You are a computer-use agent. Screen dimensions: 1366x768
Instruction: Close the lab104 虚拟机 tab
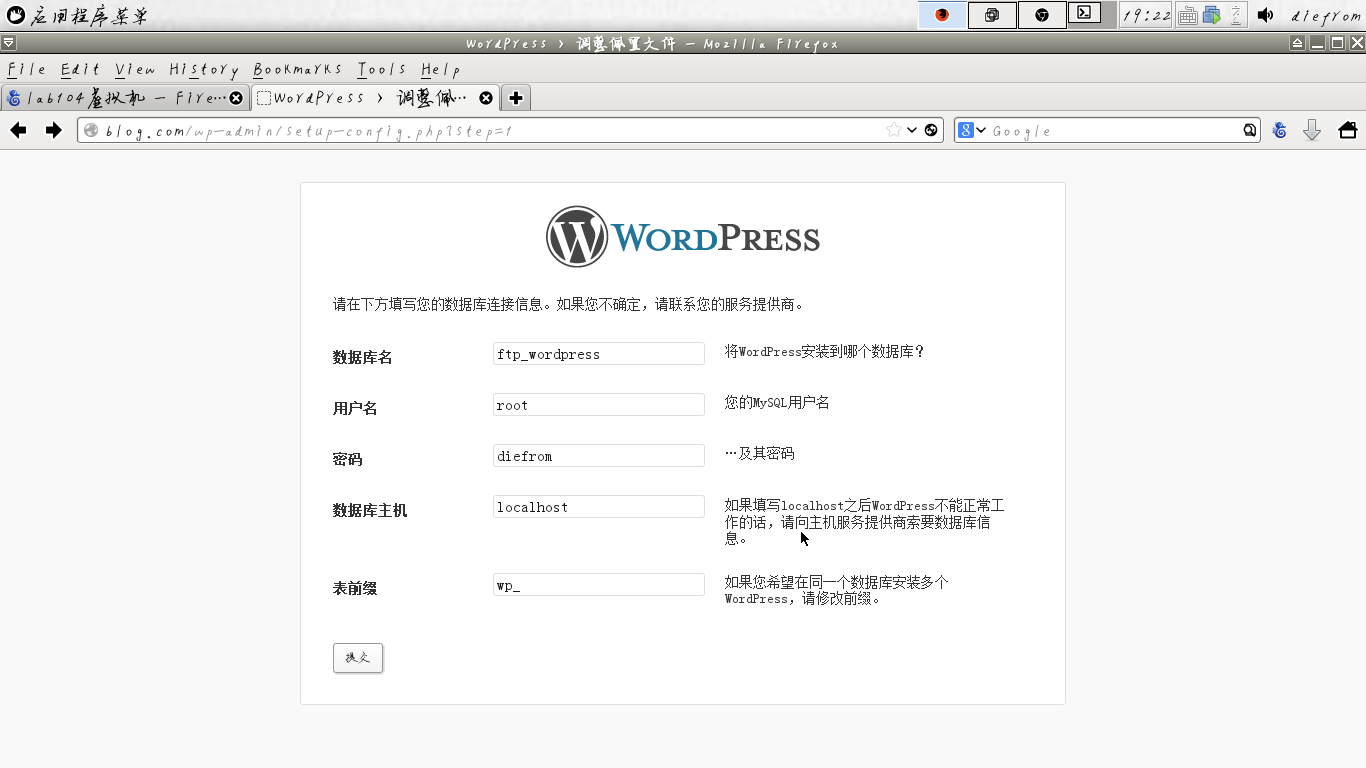(x=236, y=98)
